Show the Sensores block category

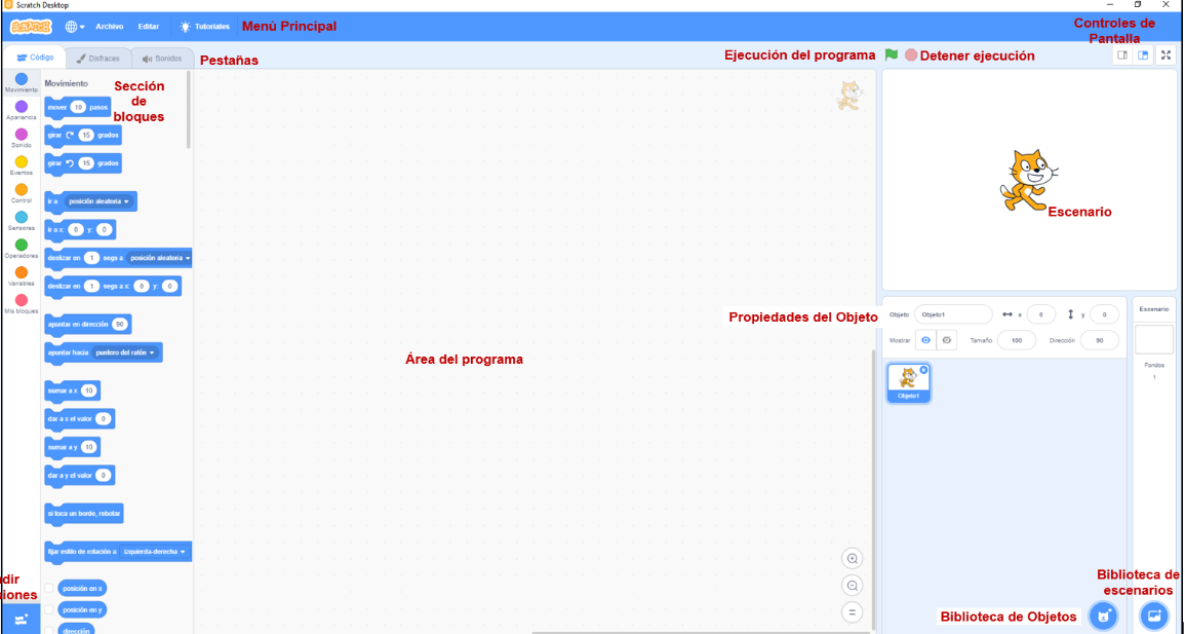click(21, 221)
